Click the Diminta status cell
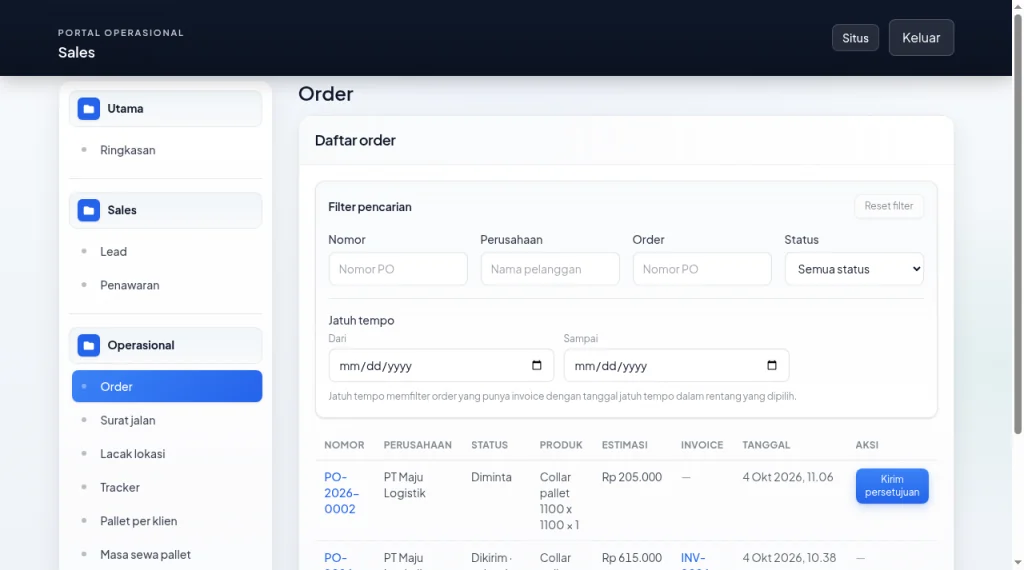 (x=491, y=477)
